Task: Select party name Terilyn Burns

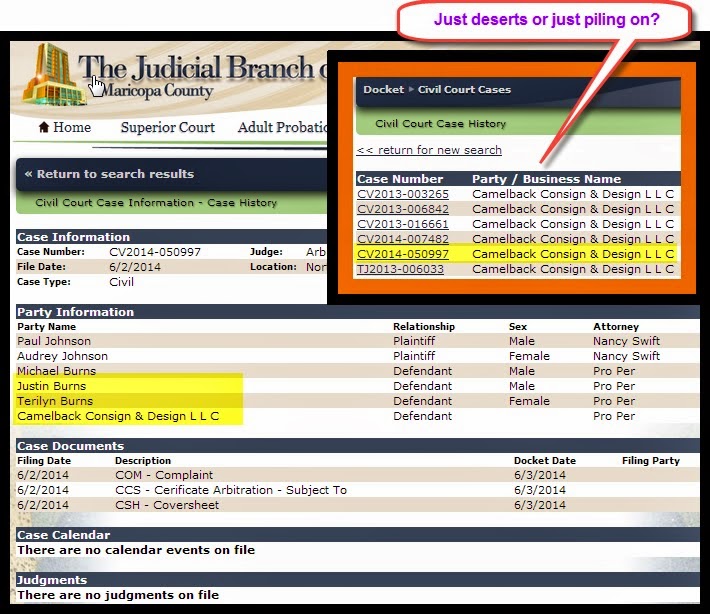Action: 55,401
